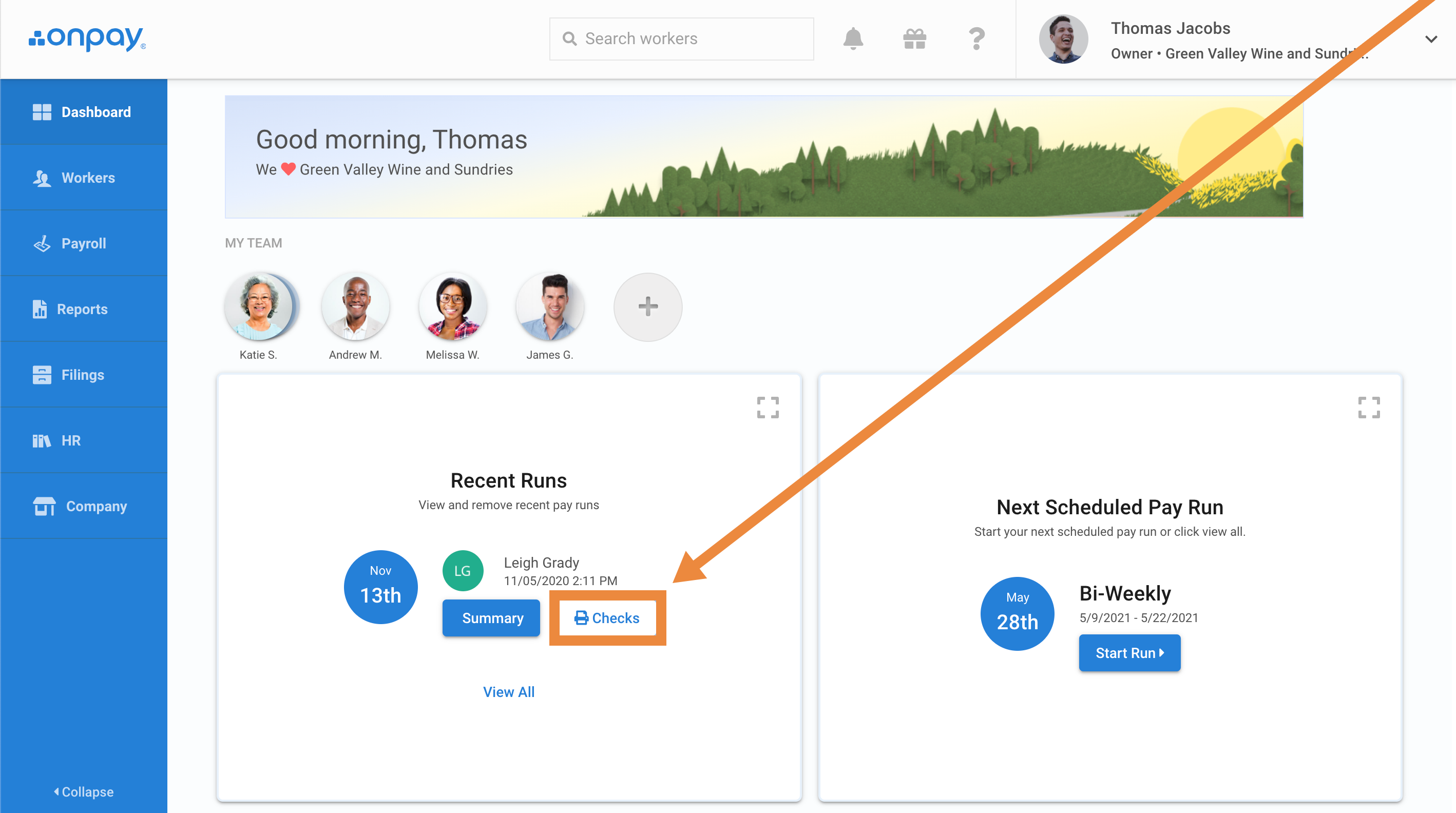Open the Dashboard menu item
The height and width of the screenshot is (813, 1456).
pos(84,112)
